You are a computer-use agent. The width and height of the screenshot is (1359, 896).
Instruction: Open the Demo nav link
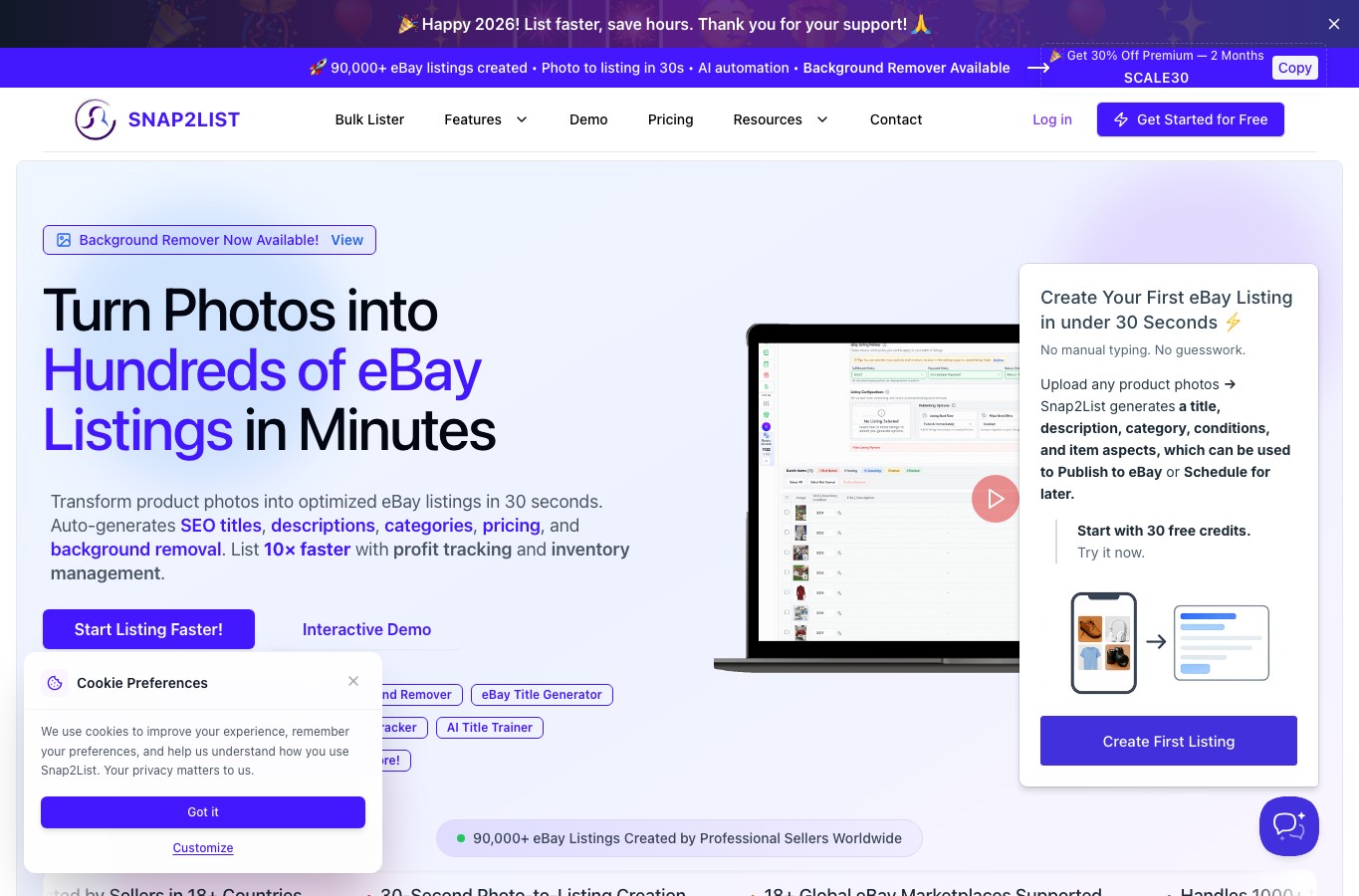pos(588,119)
